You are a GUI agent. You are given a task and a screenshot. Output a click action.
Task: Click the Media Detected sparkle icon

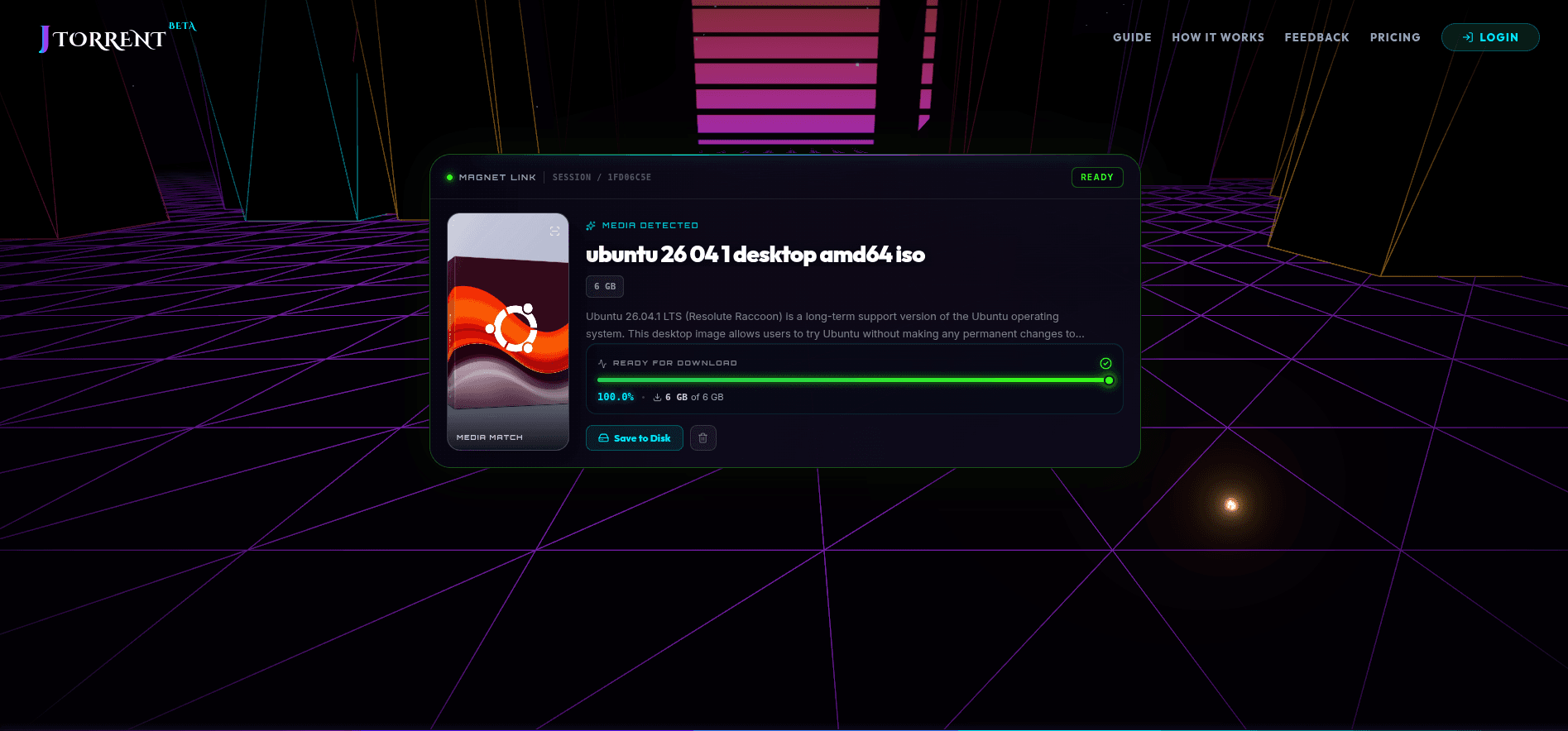pos(591,226)
